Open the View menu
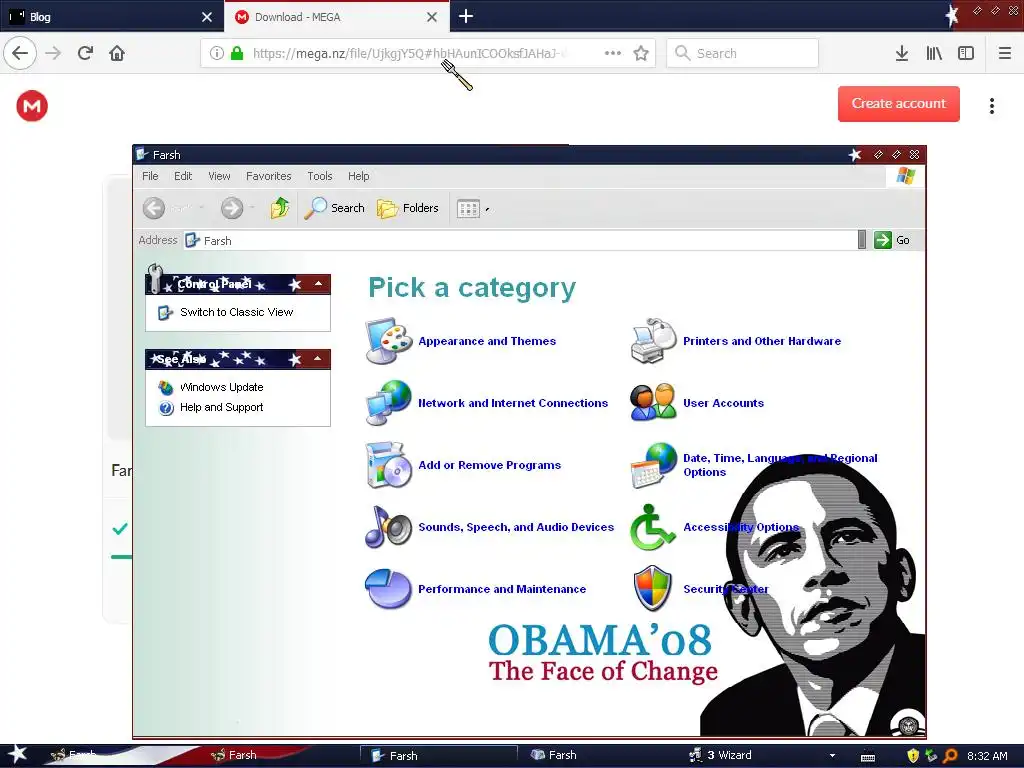 [x=219, y=176]
